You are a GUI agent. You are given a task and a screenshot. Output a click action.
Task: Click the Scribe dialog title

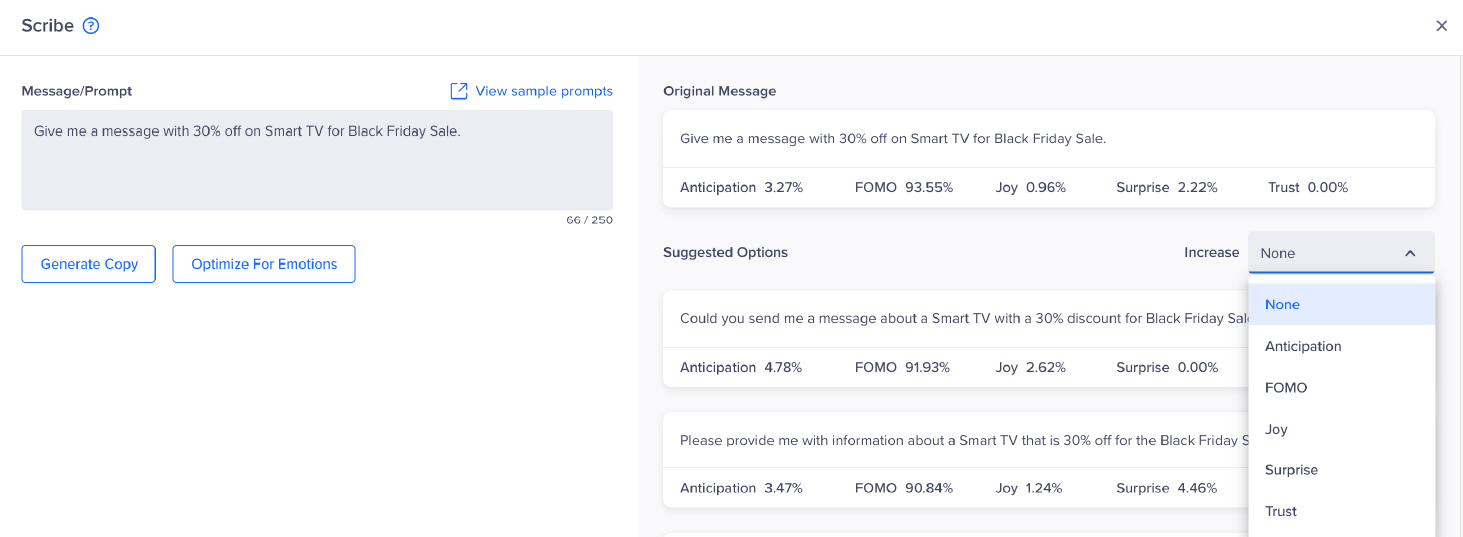[x=48, y=26]
